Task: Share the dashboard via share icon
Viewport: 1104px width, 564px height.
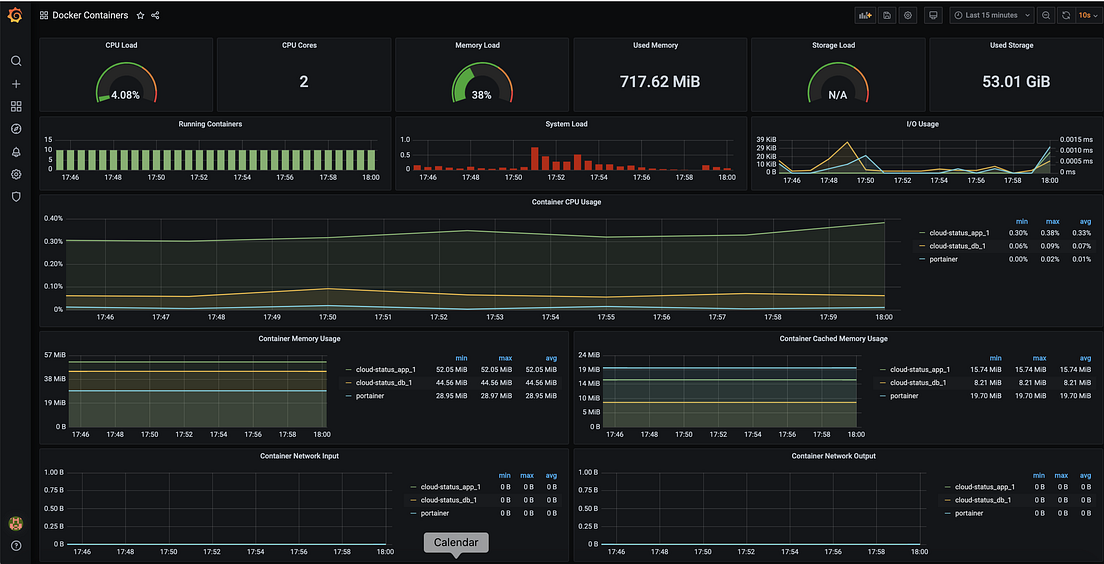Action: pyautogui.click(x=155, y=15)
